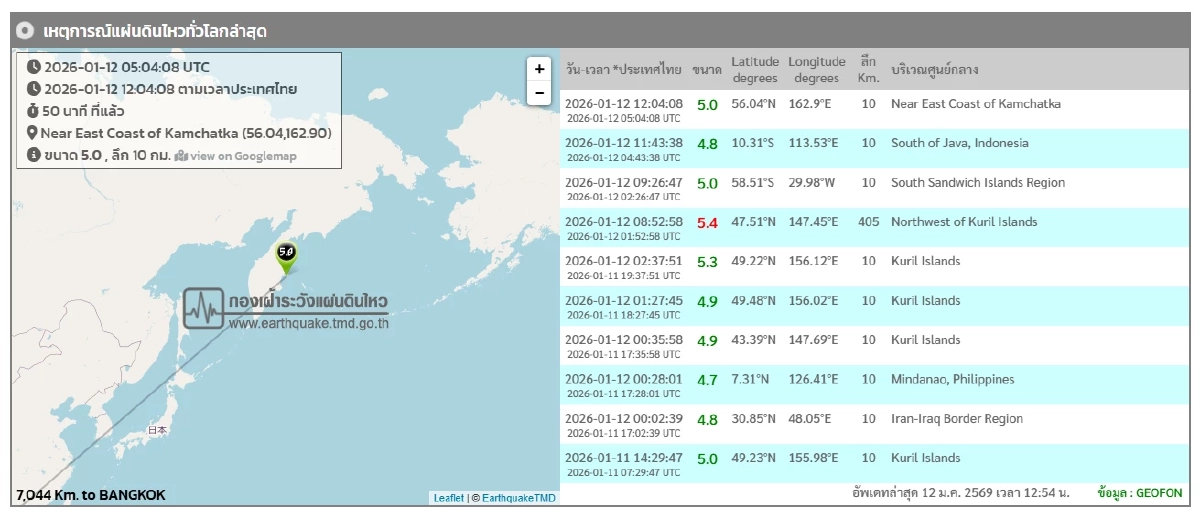1200x518 pixels.
Task: Click the map zoom in plus button
Action: 539,69
